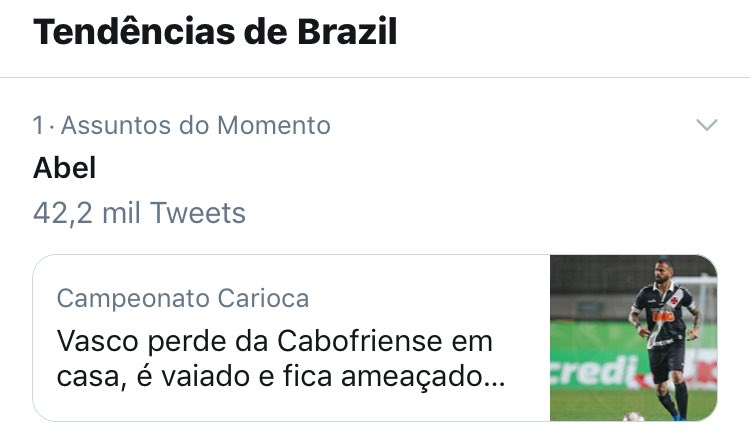Expand the chevron beside the Abel trend
750x445 pixels.
706,125
